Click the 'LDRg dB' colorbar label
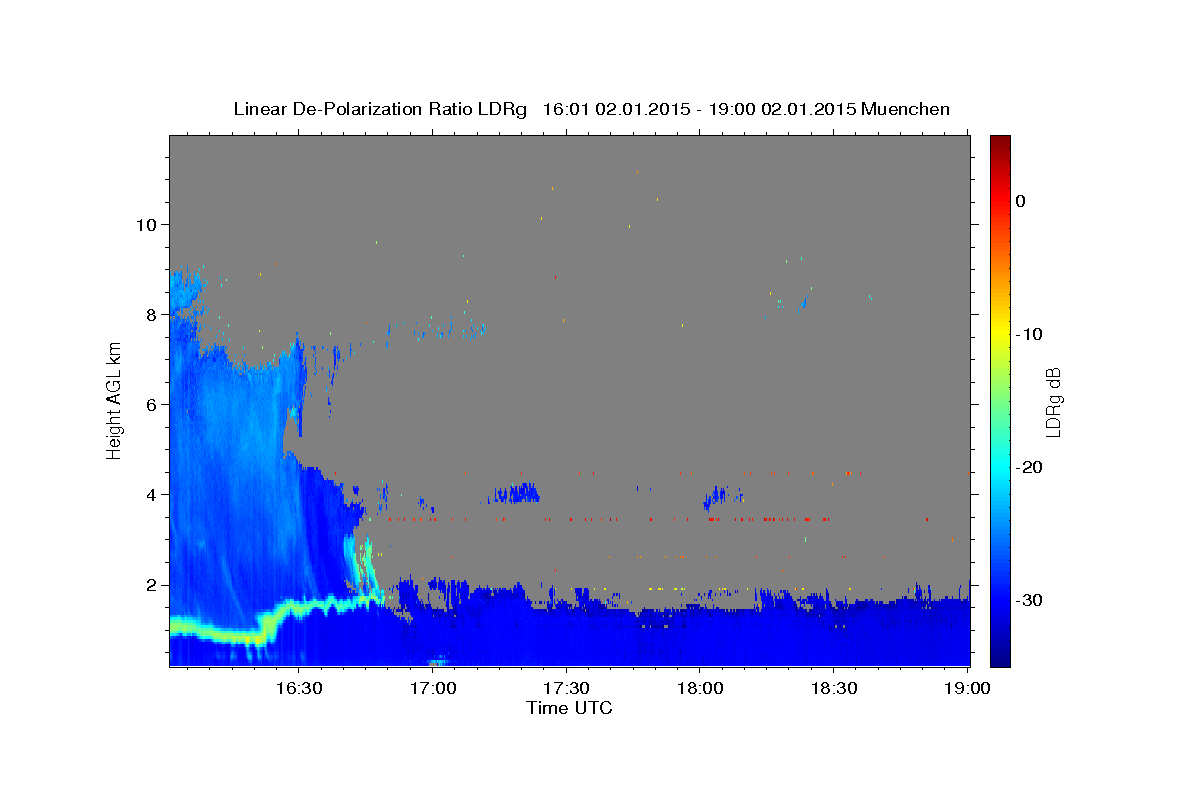Image resolution: width=1200 pixels, height=800 pixels. pyautogui.click(x=1052, y=401)
